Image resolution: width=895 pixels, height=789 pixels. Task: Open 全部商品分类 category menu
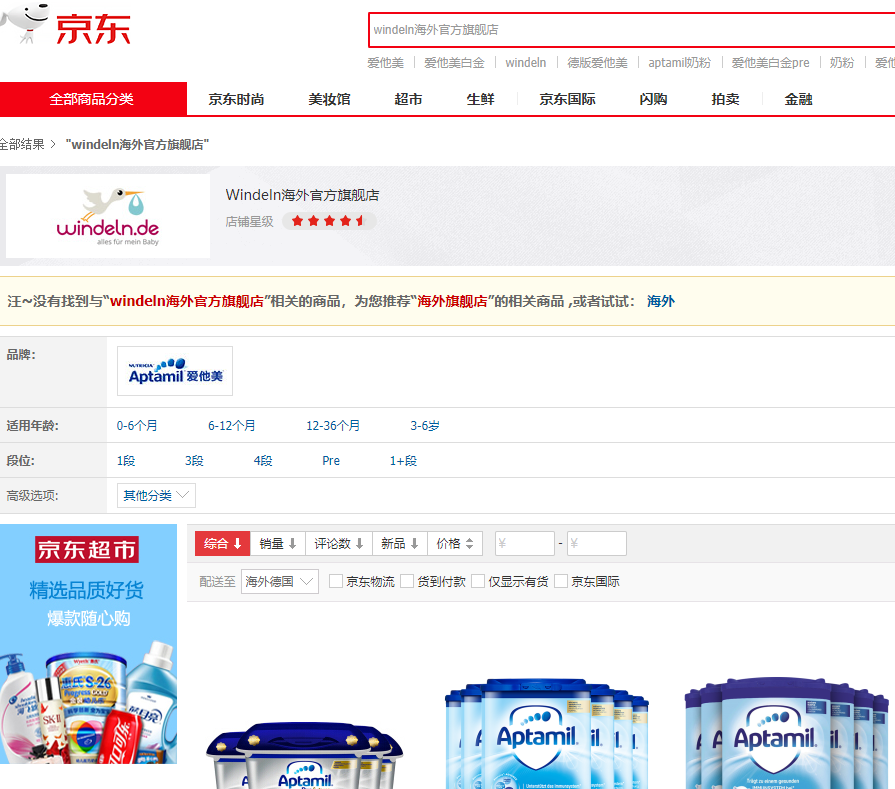pyautogui.click(x=92, y=99)
